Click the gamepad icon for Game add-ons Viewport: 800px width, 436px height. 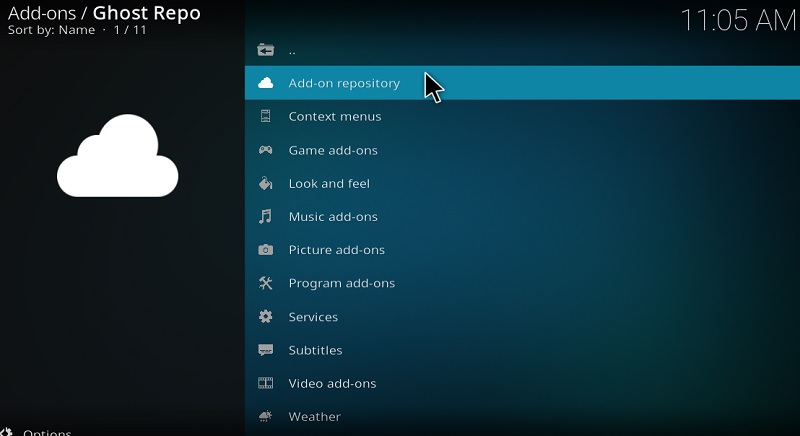[x=265, y=150]
